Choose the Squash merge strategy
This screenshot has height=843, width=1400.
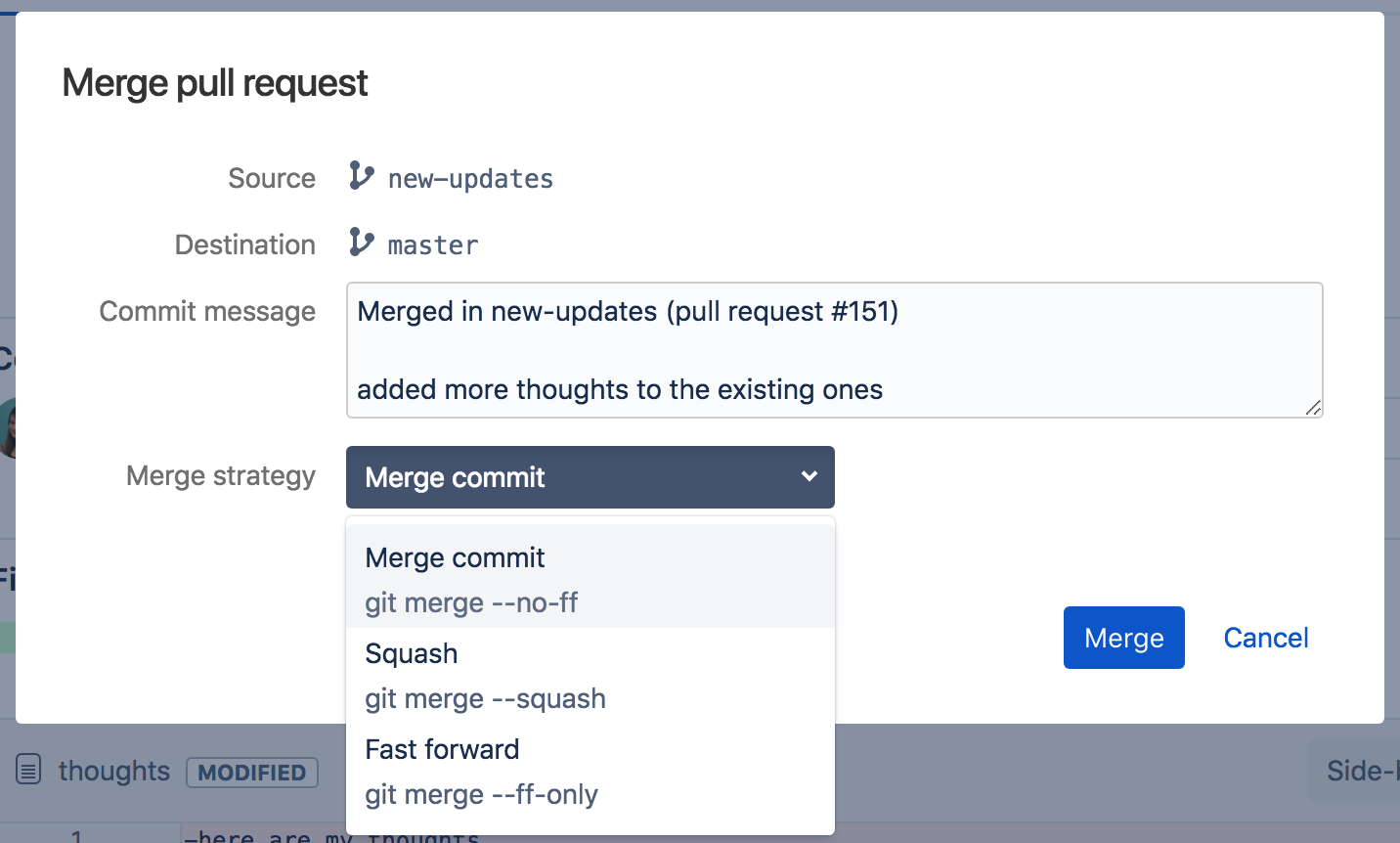(591, 676)
